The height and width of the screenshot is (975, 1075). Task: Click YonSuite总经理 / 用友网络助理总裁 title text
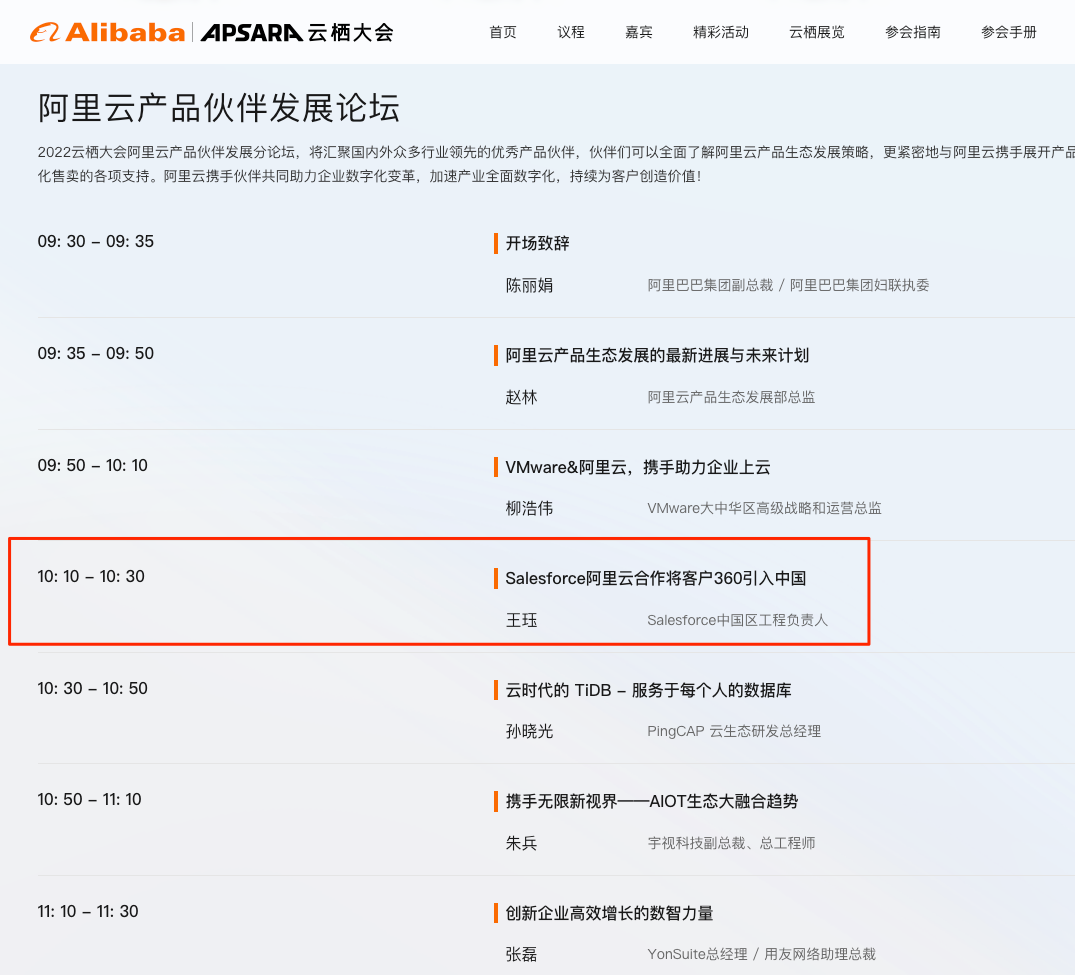click(x=762, y=954)
